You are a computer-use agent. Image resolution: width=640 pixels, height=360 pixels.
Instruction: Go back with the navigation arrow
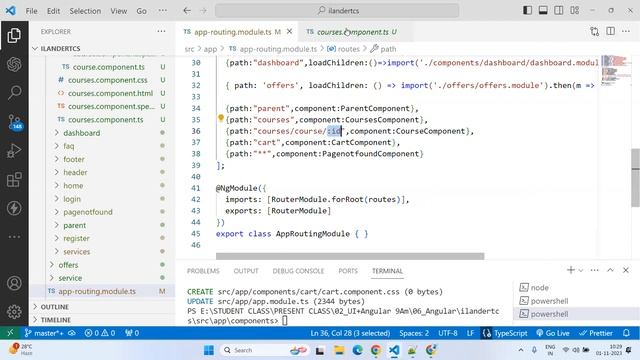(187, 11)
